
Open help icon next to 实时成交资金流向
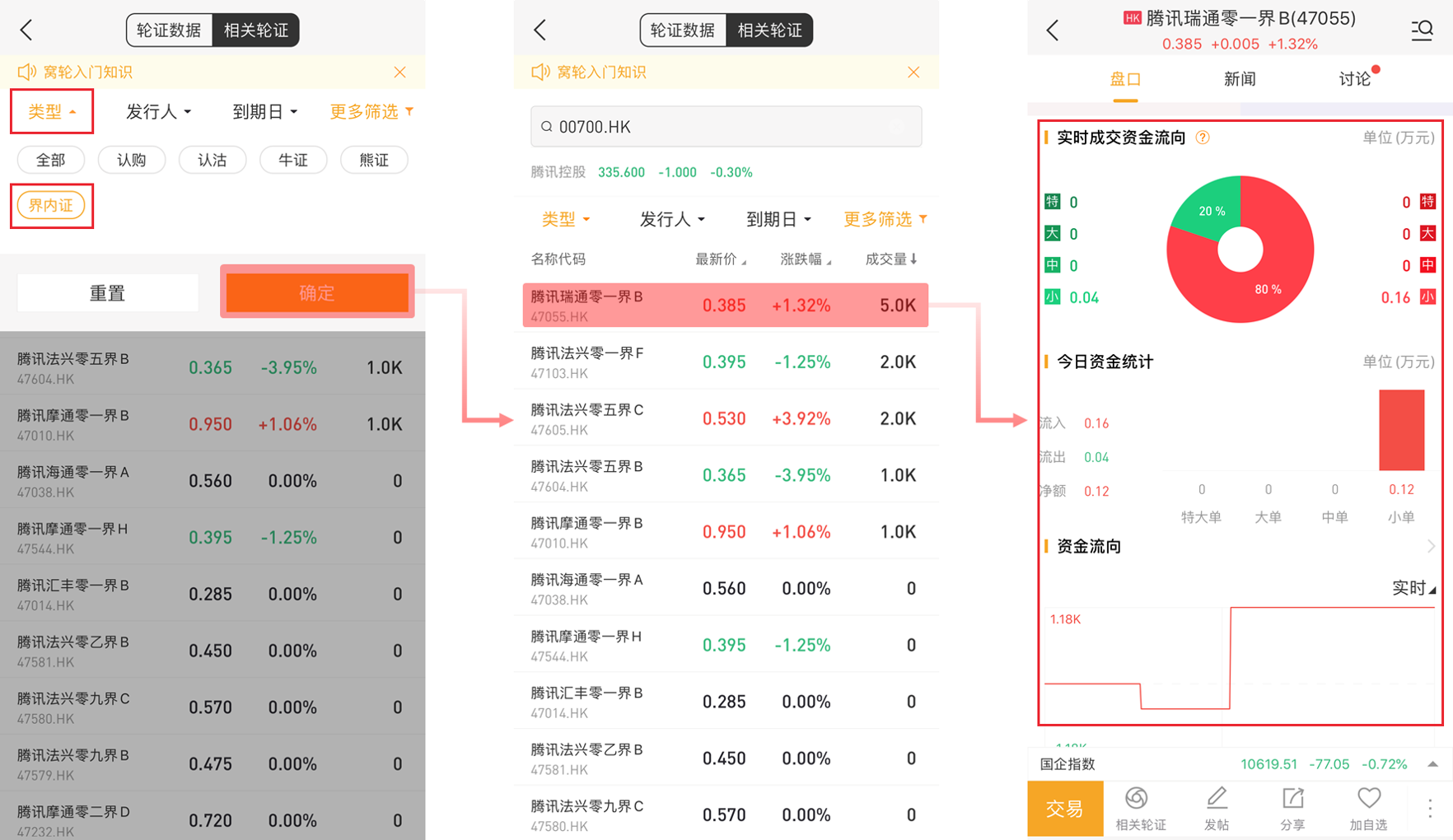pos(1203,138)
